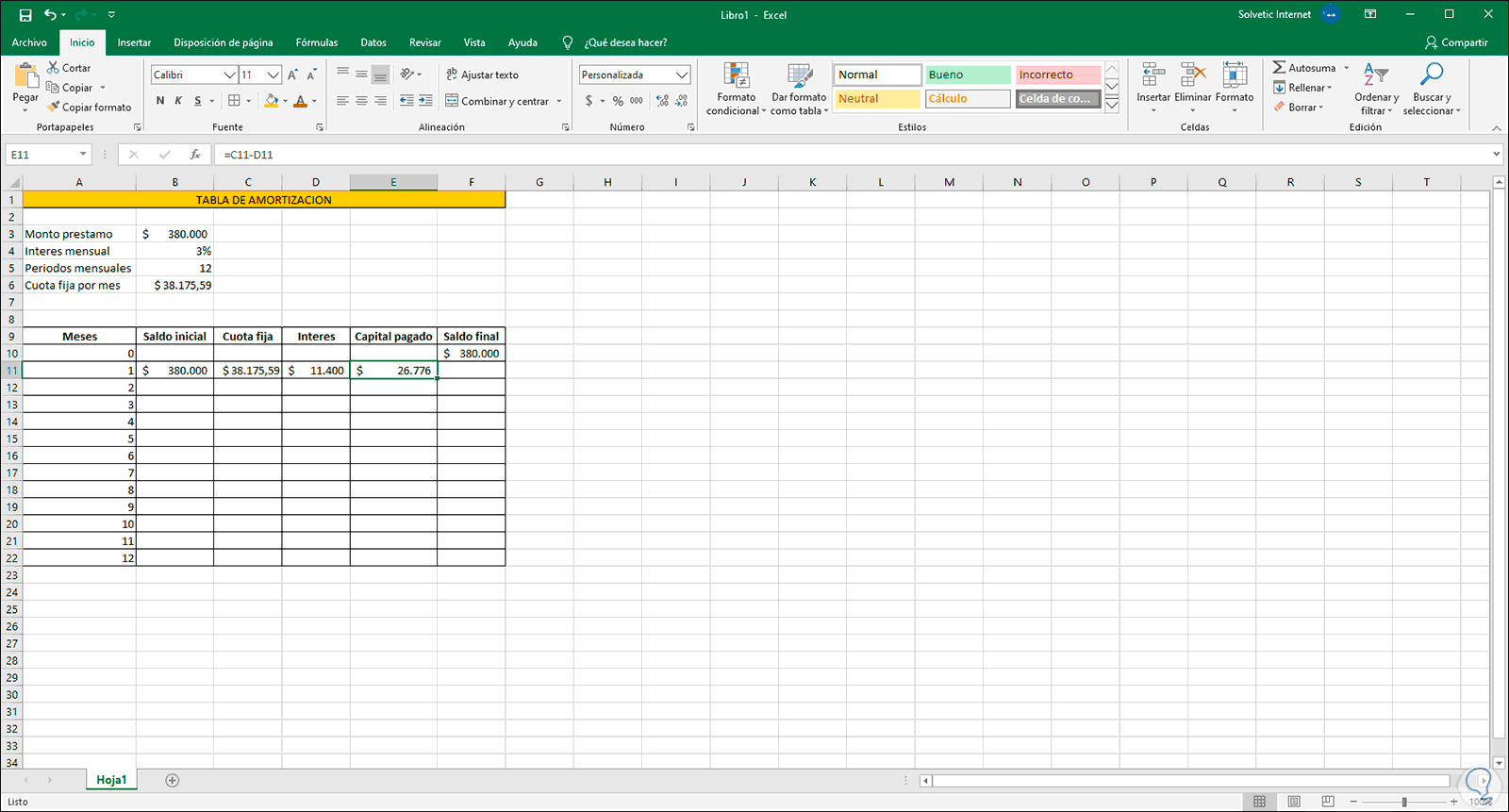This screenshot has height=812, width=1509.
Task: Click the Insertar celdas icon
Action: (x=1153, y=75)
